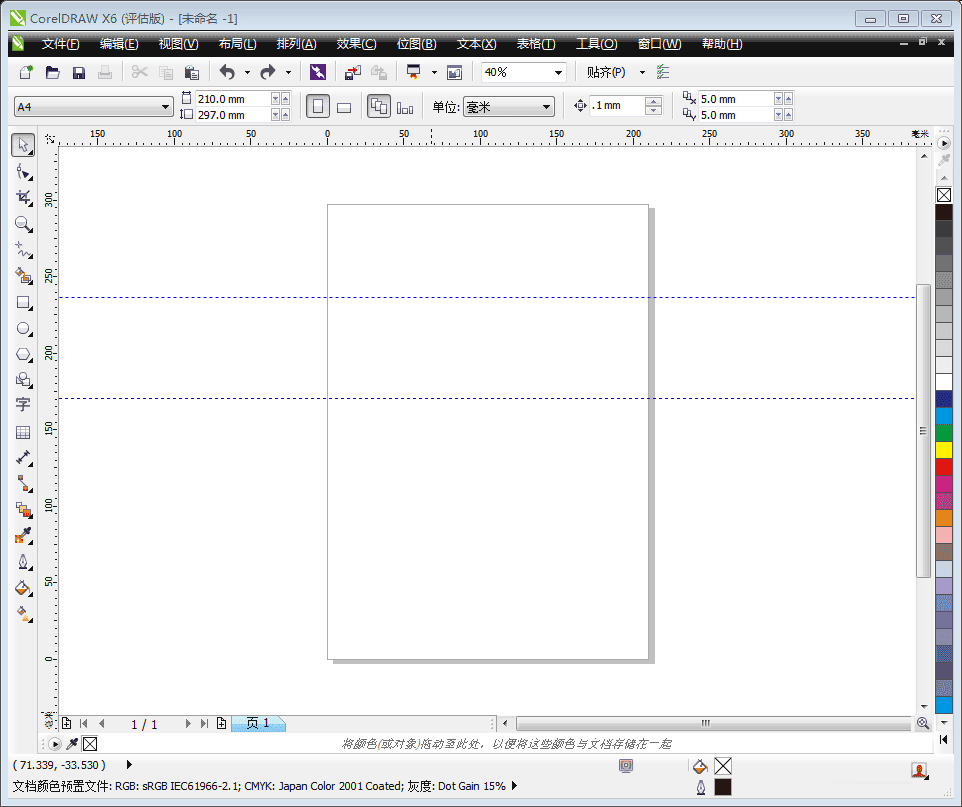The width and height of the screenshot is (962, 807).
Task: Choose the Ellipse tool
Action: point(23,328)
